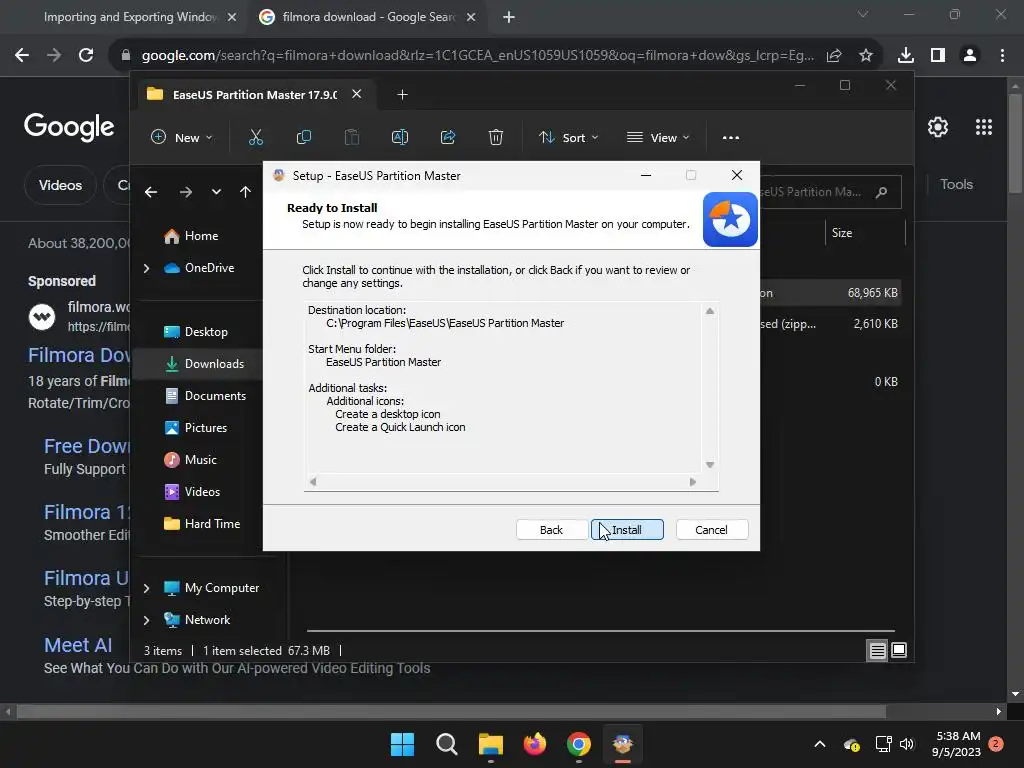This screenshot has width=1024, height=768.
Task: Open the See more three-dots menu in Explorer
Action: pyautogui.click(x=731, y=137)
